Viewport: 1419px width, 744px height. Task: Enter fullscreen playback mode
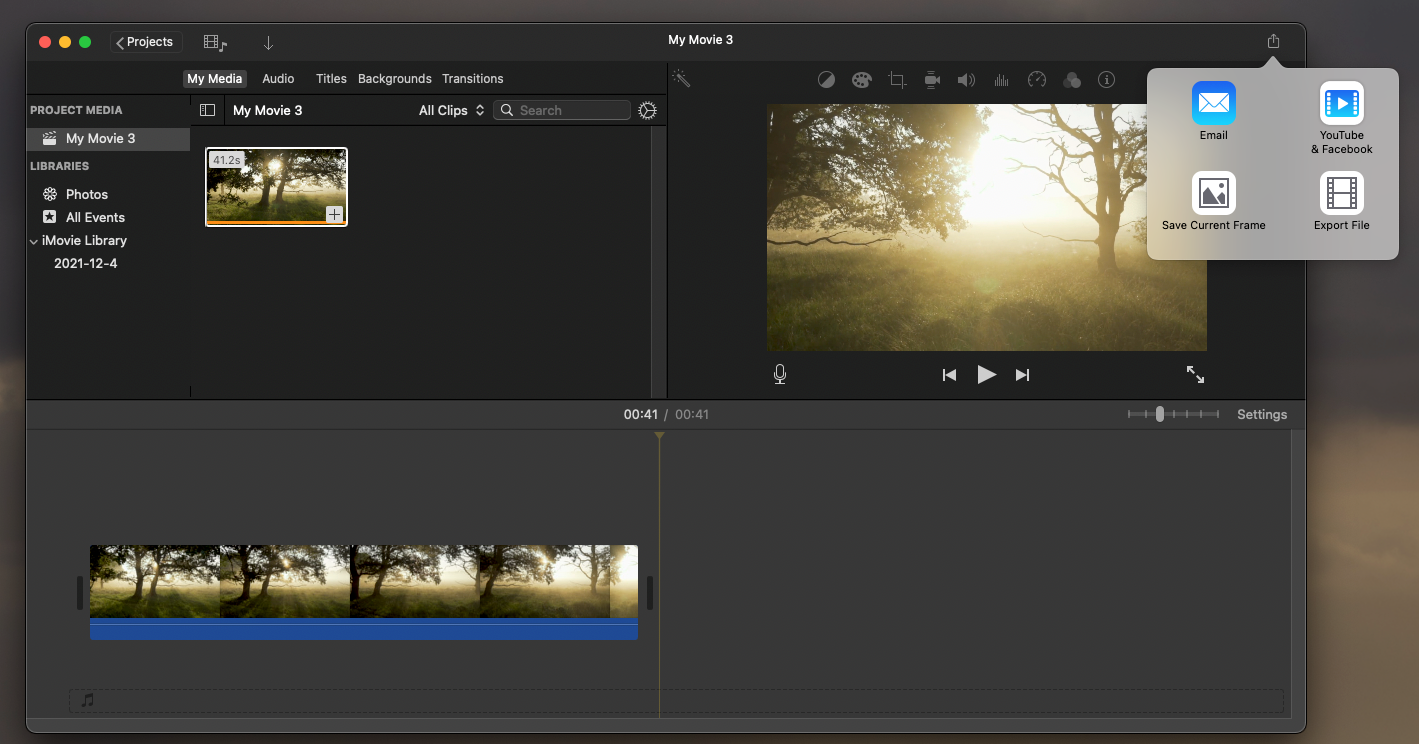pyautogui.click(x=1195, y=374)
